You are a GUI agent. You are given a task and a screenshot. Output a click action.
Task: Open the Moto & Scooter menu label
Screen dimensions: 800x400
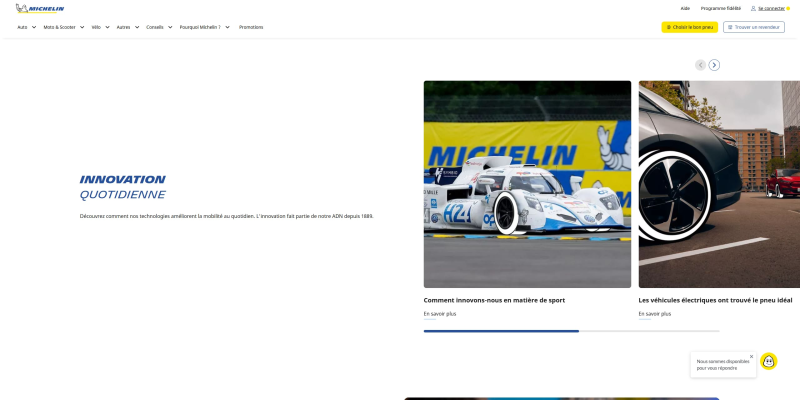[x=59, y=27]
